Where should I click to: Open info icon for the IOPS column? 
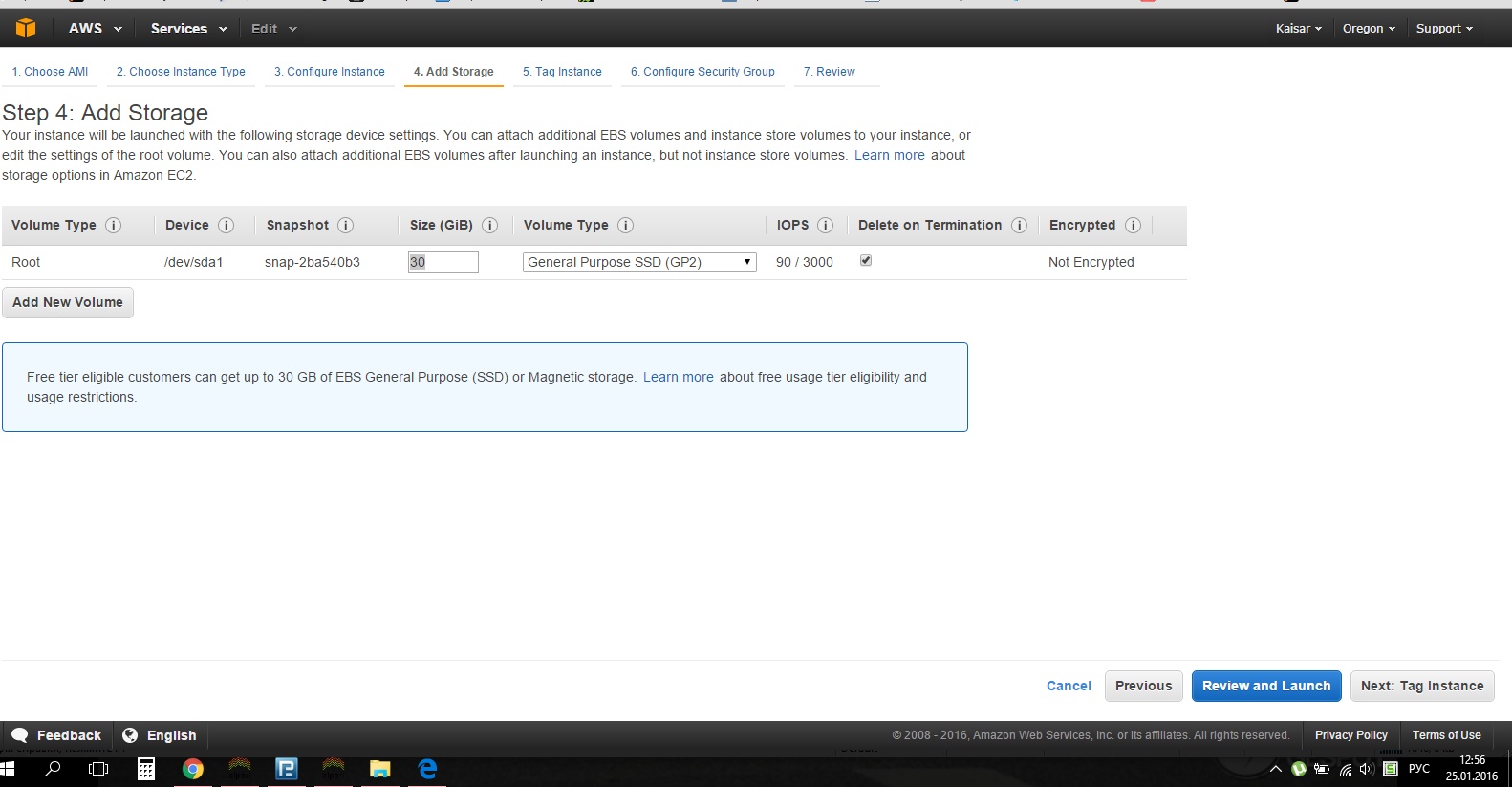point(826,226)
